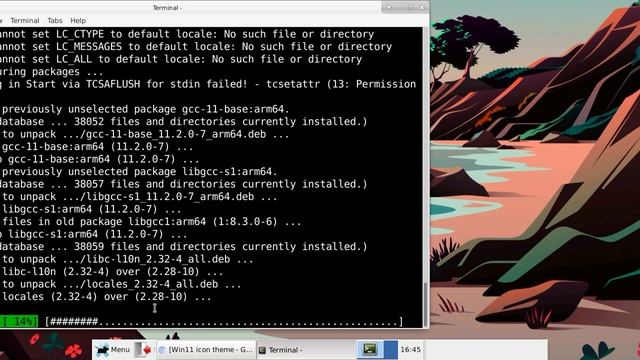Click the LC_CTYPE locale error line
Viewport: 640px width, 360px height.
187,34
